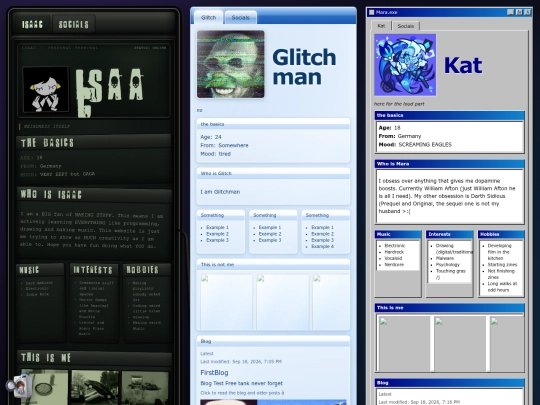The height and width of the screenshot is (405, 540).
Task: Click the floating camera mascot icon
Action: tap(19, 386)
